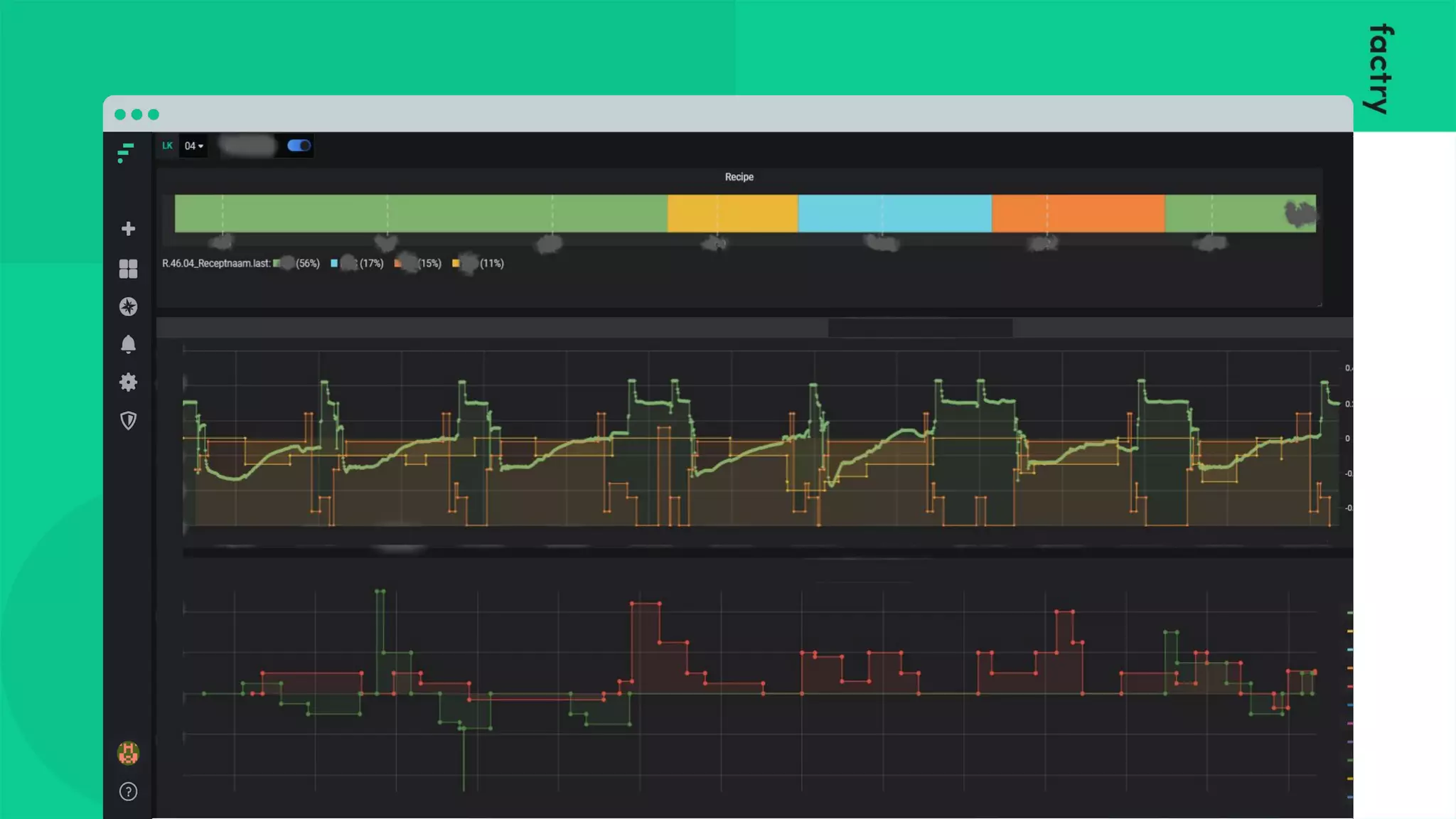Click yellow 11% legend swatch

(x=456, y=264)
